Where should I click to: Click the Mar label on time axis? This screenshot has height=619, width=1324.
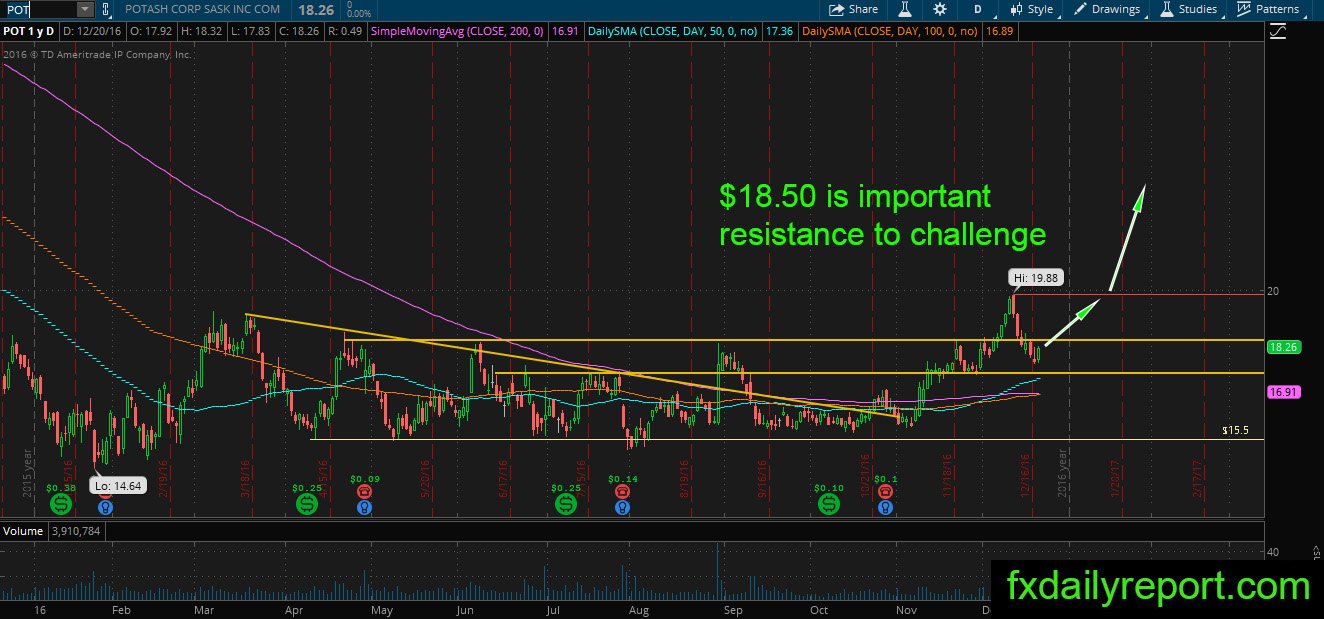click(x=203, y=609)
